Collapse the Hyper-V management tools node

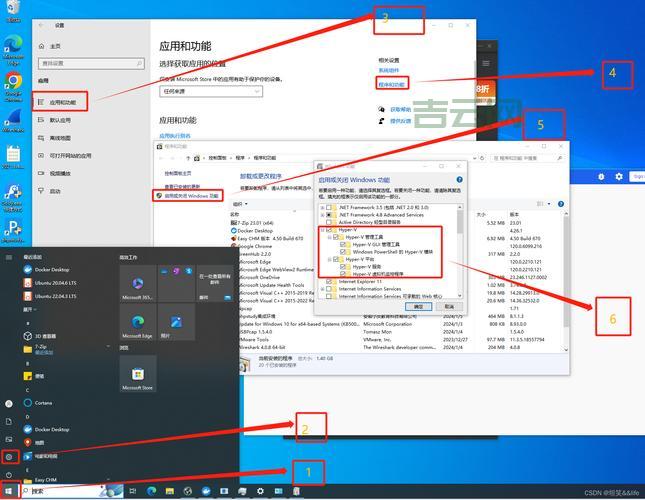point(329,237)
